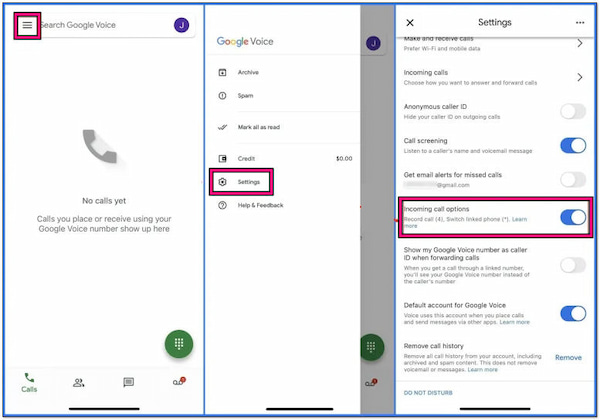The width and height of the screenshot is (600, 420).
Task: Click the Google Voice logo in the drawer
Action: pos(245,41)
